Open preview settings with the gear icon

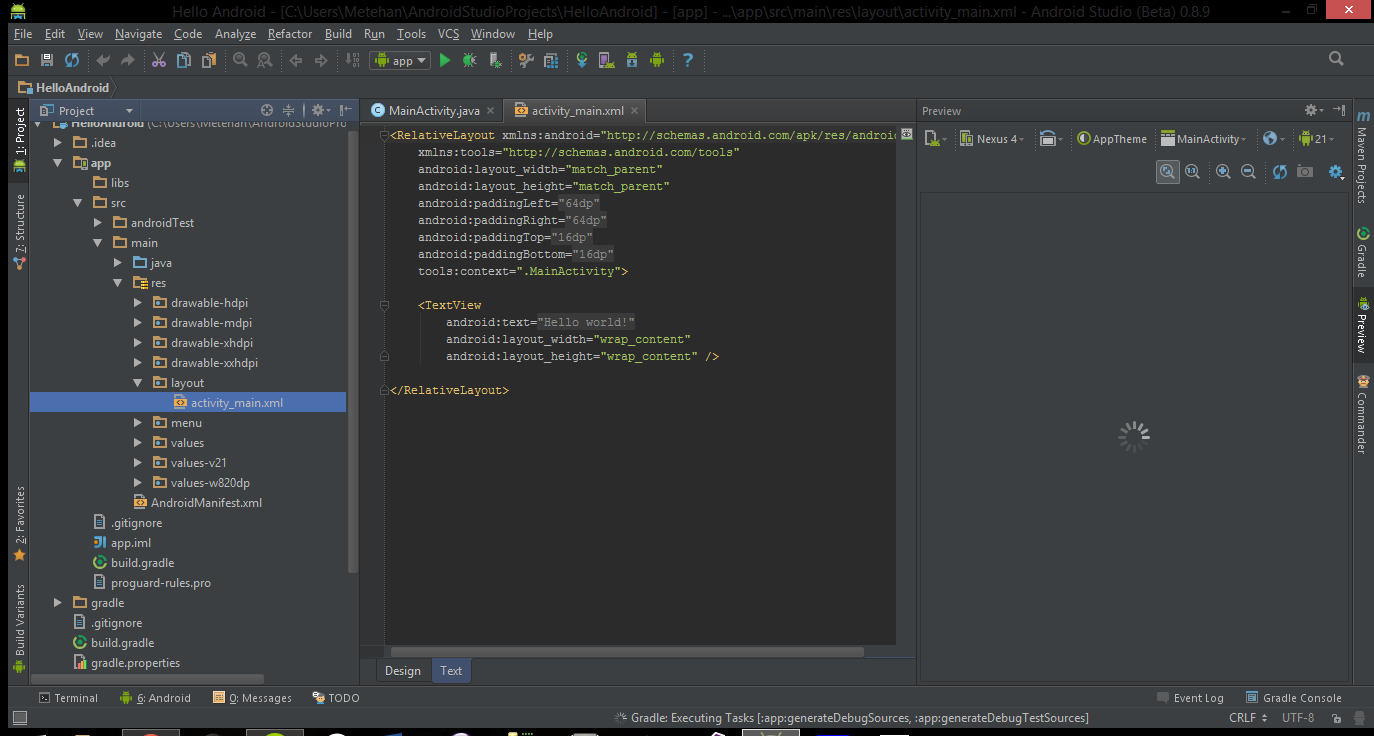coord(1334,171)
